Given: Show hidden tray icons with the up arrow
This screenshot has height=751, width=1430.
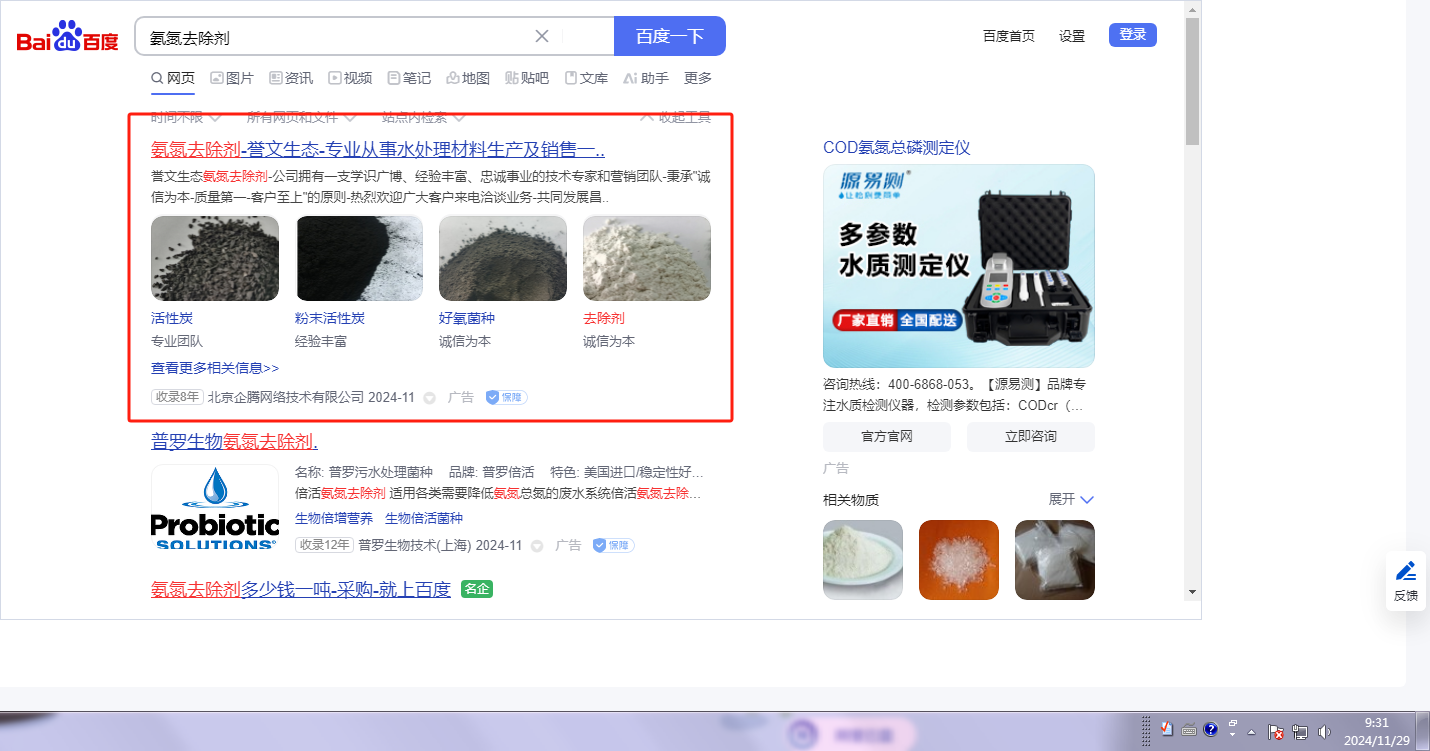Looking at the screenshot, I should [x=1251, y=732].
